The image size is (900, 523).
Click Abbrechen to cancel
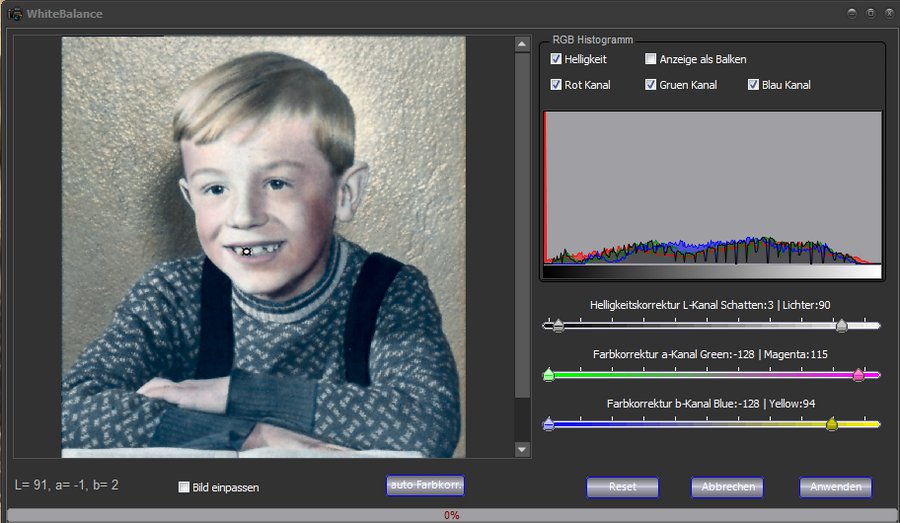pos(727,487)
